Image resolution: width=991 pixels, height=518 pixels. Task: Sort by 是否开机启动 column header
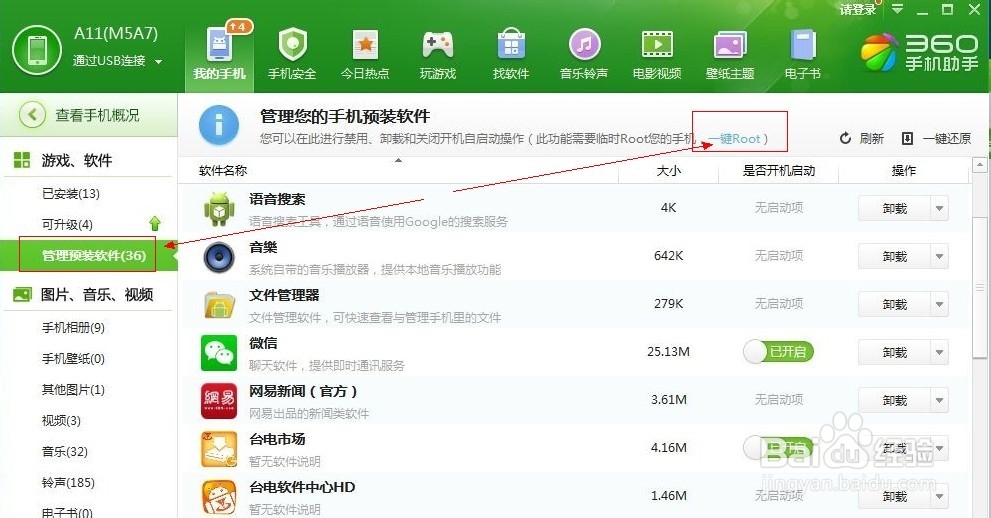point(779,171)
